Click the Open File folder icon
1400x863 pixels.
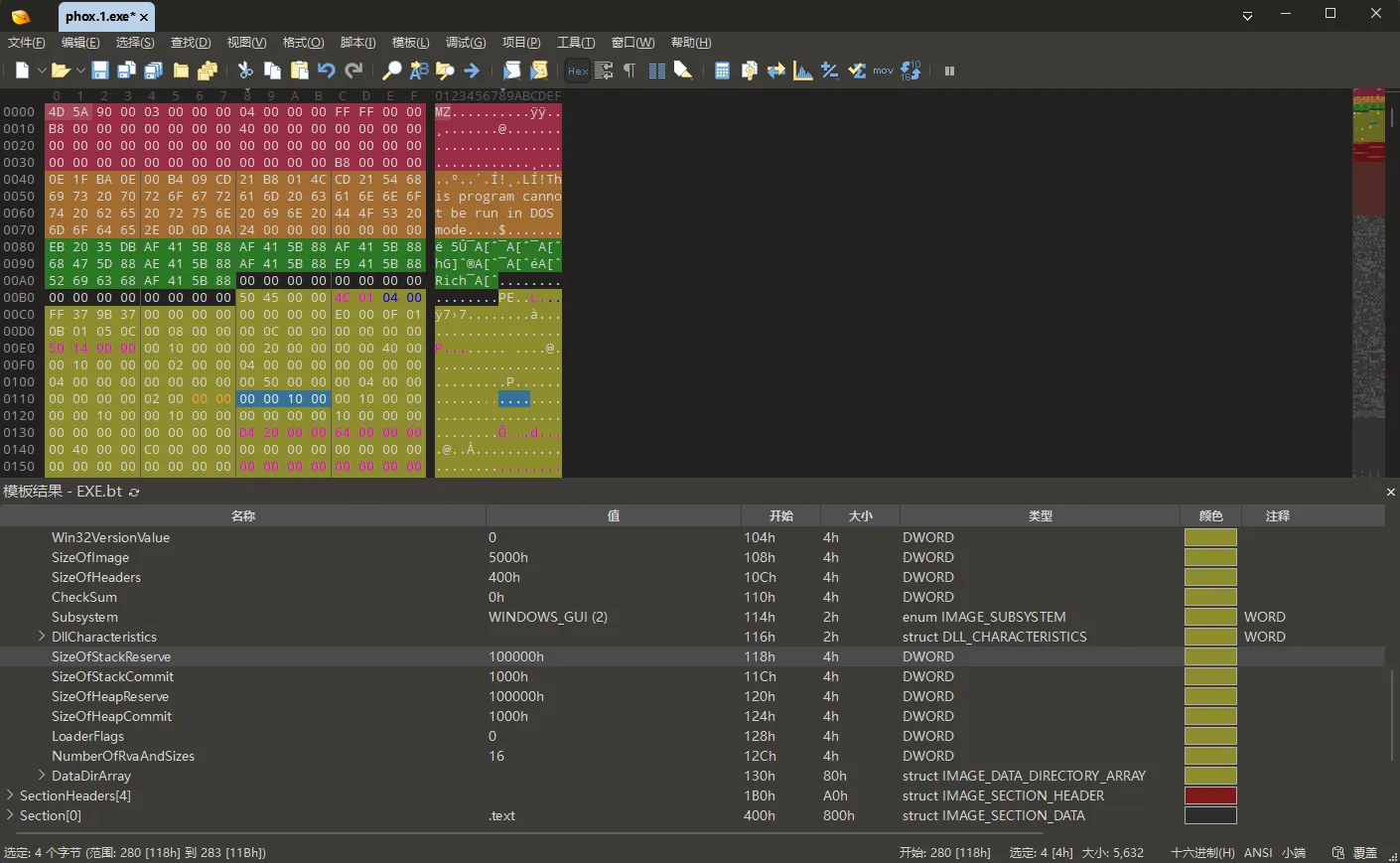tap(61, 71)
